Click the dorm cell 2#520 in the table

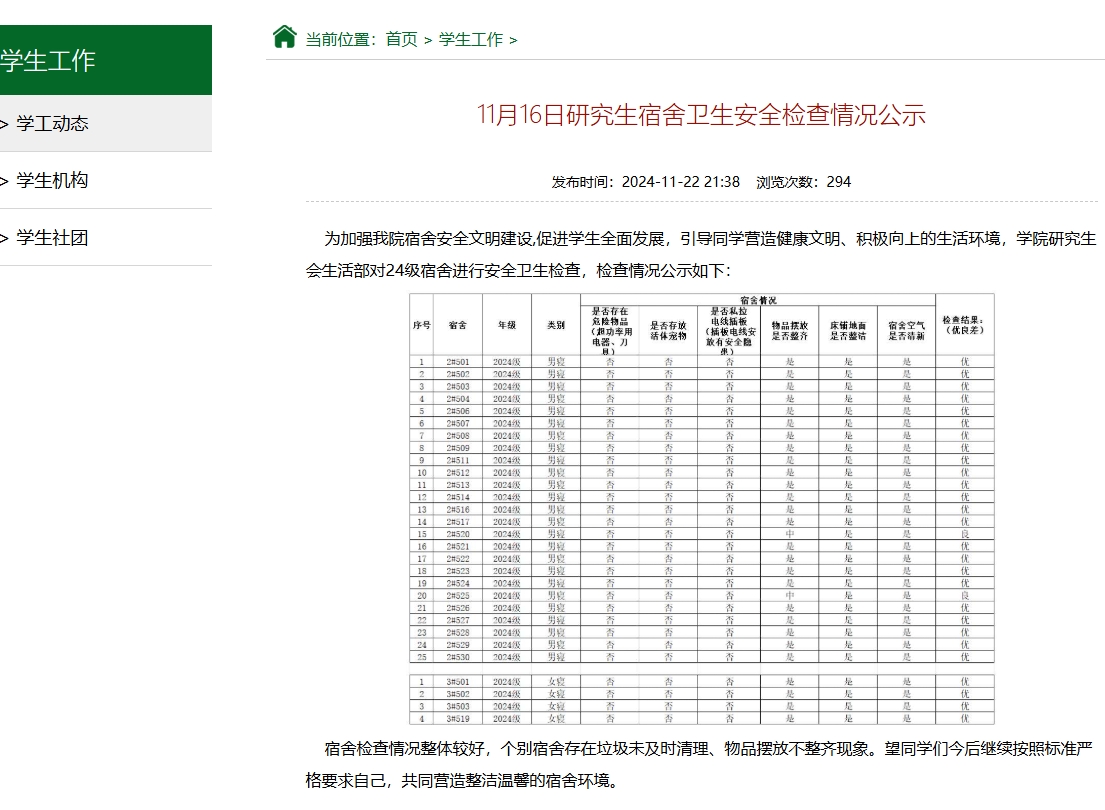tap(458, 534)
